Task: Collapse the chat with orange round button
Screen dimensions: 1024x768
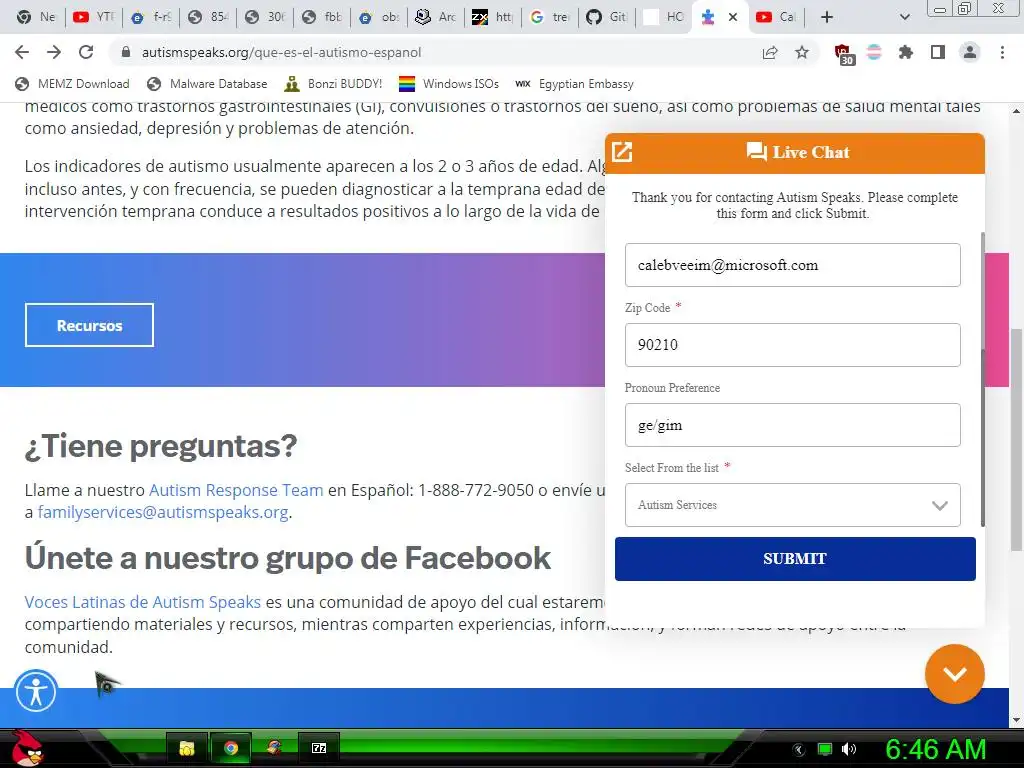Action: pyautogui.click(x=954, y=674)
